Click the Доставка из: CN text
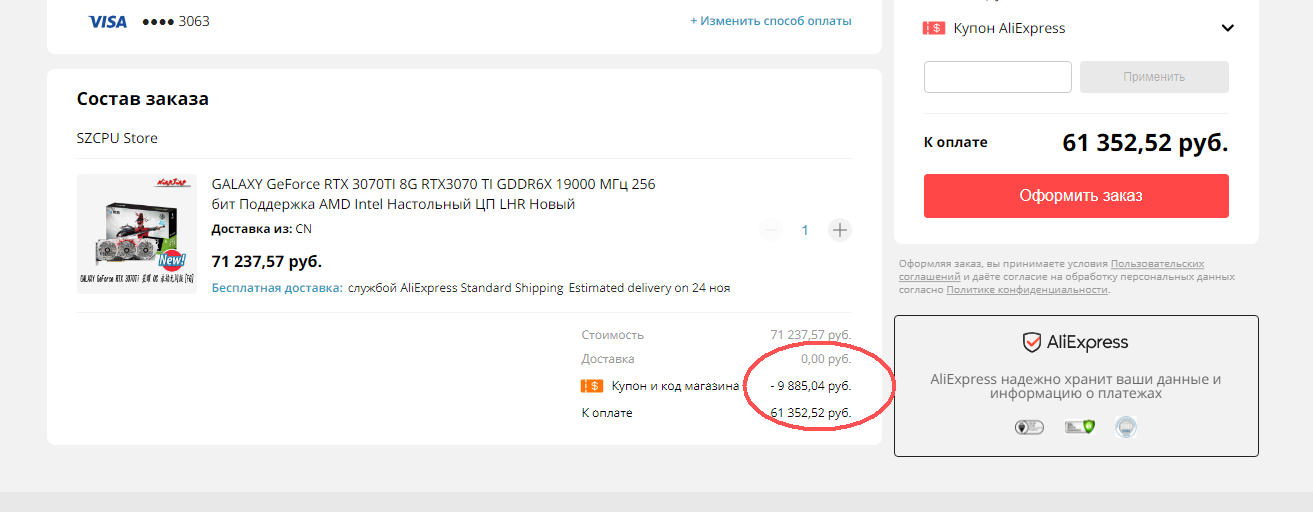The height and width of the screenshot is (512, 1313). [261, 229]
